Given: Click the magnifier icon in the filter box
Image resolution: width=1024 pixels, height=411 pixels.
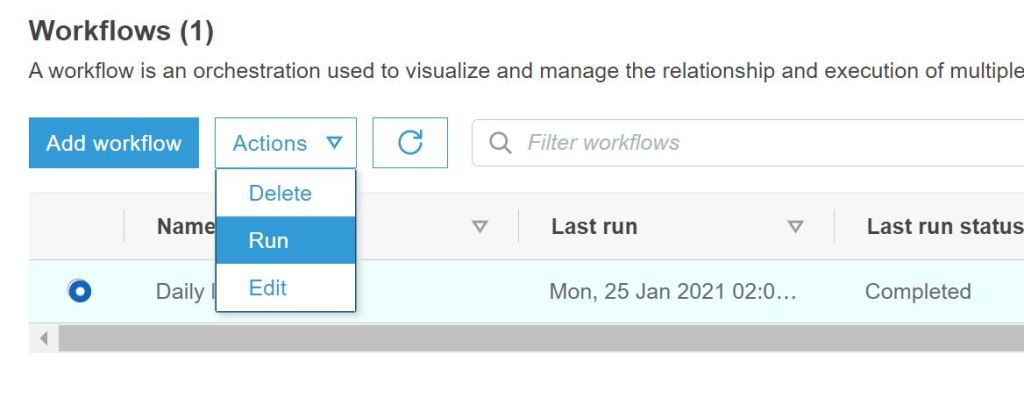Looking at the screenshot, I should pyautogui.click(x=500, y=143).
